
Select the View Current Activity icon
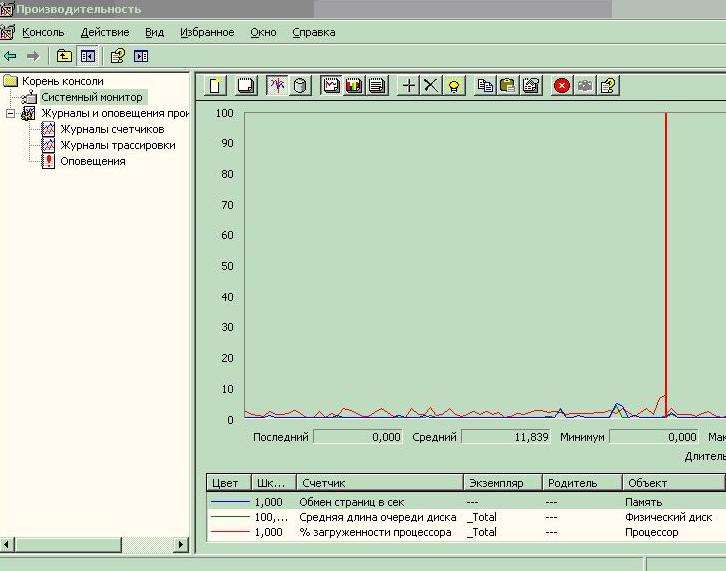coord(277,86)
